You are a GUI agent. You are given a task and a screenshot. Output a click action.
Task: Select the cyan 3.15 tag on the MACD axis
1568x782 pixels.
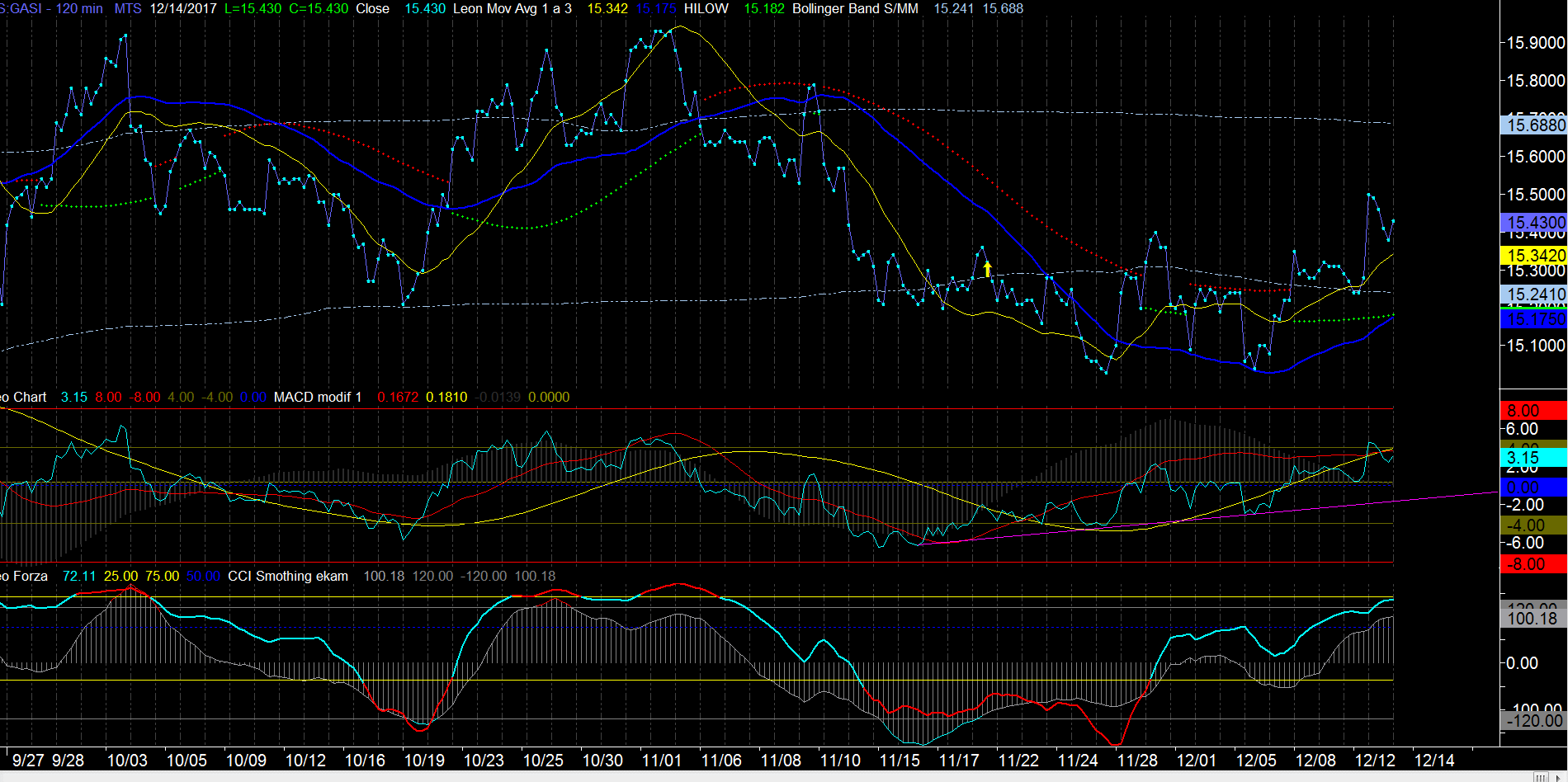tap(1533, 458)
